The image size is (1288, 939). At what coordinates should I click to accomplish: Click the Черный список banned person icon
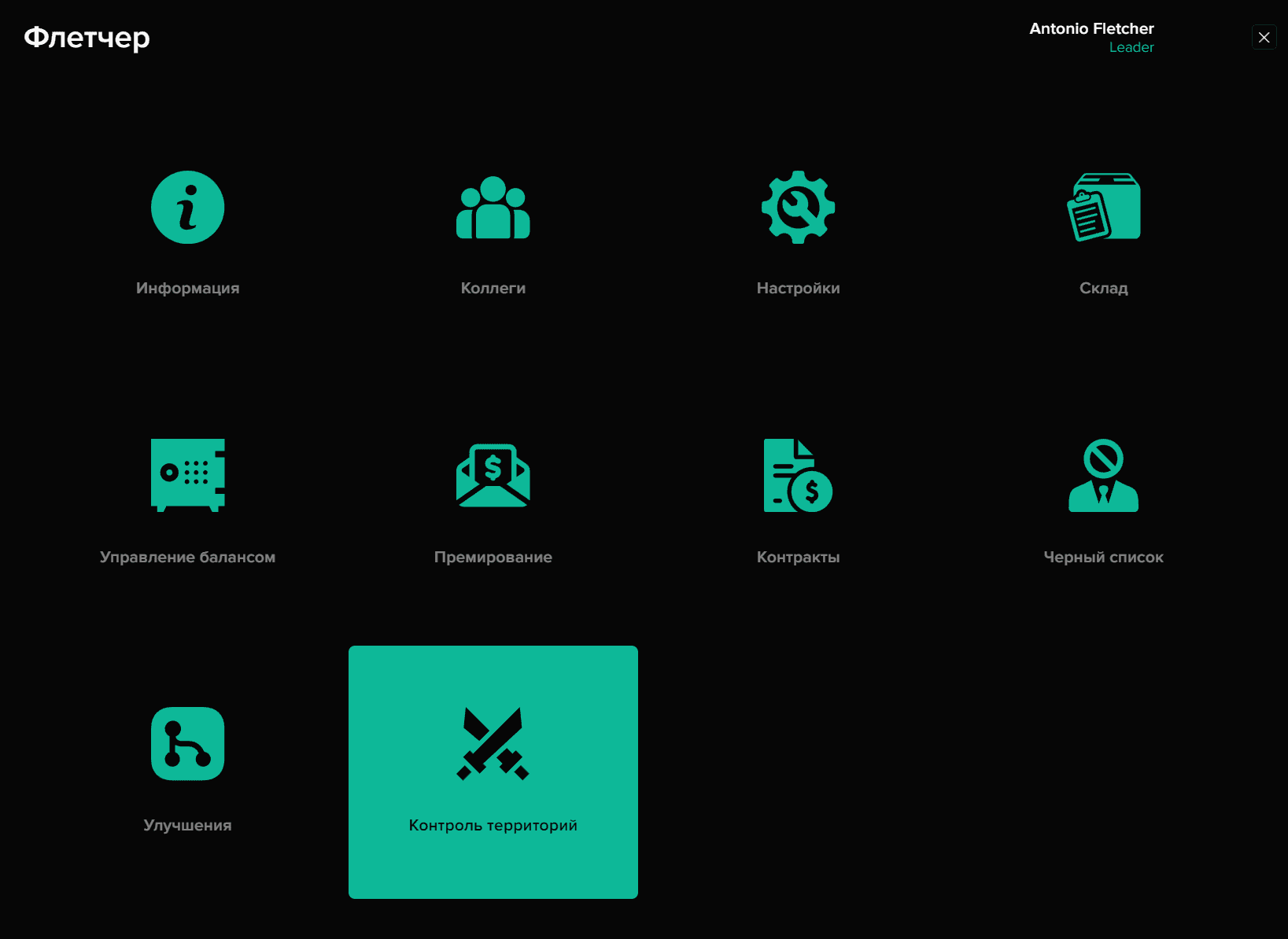point(1103,475)
